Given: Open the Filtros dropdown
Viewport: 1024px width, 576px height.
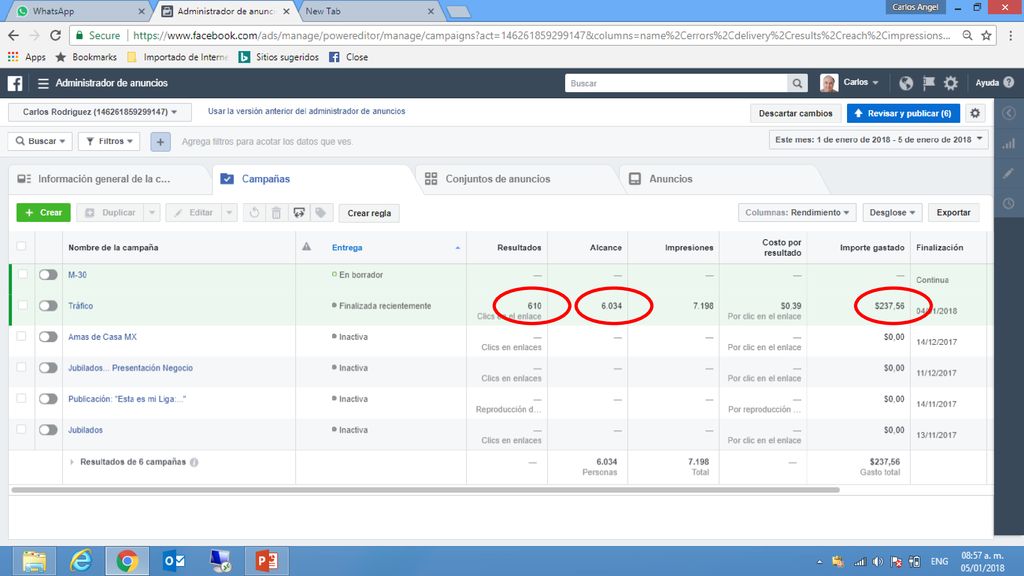Looking at the screenshot, I should click(109, 141).
